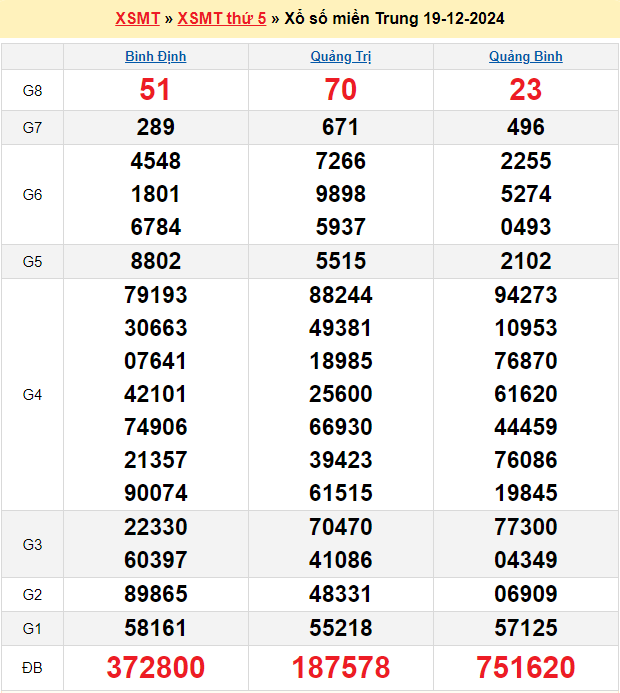This screenshot has height=693, width=620.
Task: Click the Quảng Trị column header link
Action: (x=340, y=56)
